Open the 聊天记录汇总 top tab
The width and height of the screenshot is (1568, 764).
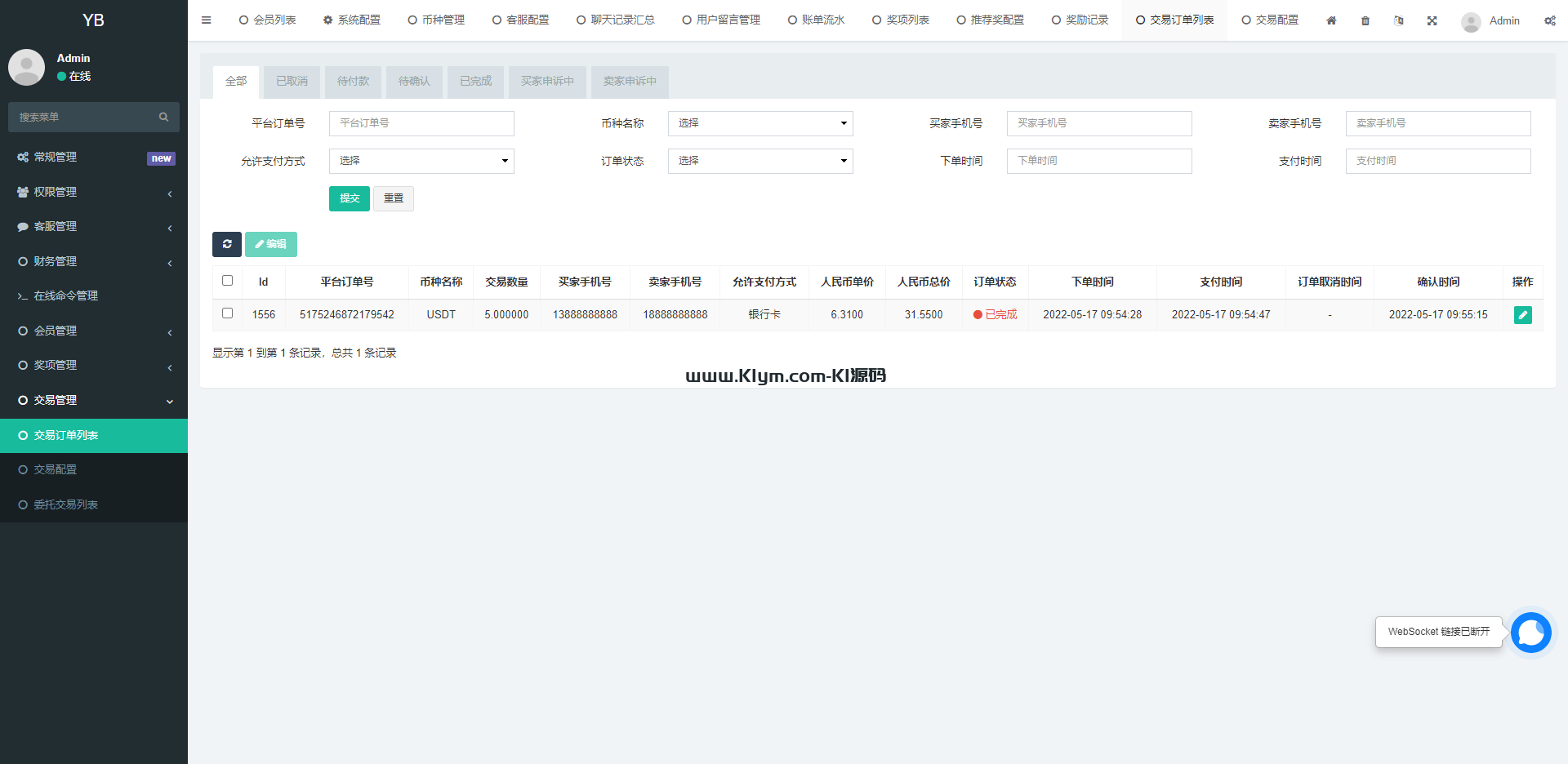click(x=616, y=20)
